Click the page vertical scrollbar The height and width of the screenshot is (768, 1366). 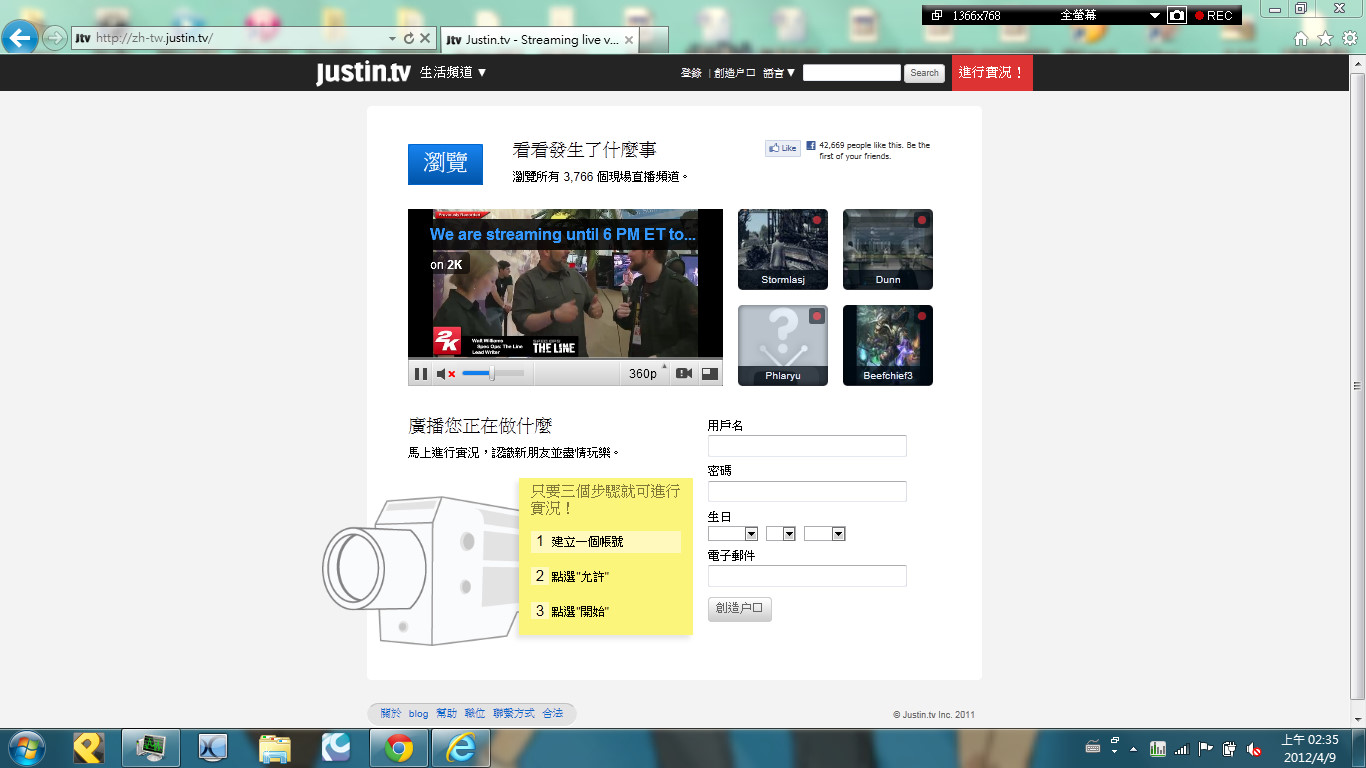(x=1357, y=386)
